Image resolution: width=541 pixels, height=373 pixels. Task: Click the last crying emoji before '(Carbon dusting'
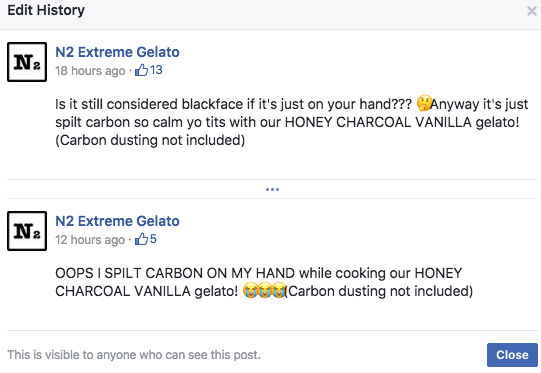(279, 290)
